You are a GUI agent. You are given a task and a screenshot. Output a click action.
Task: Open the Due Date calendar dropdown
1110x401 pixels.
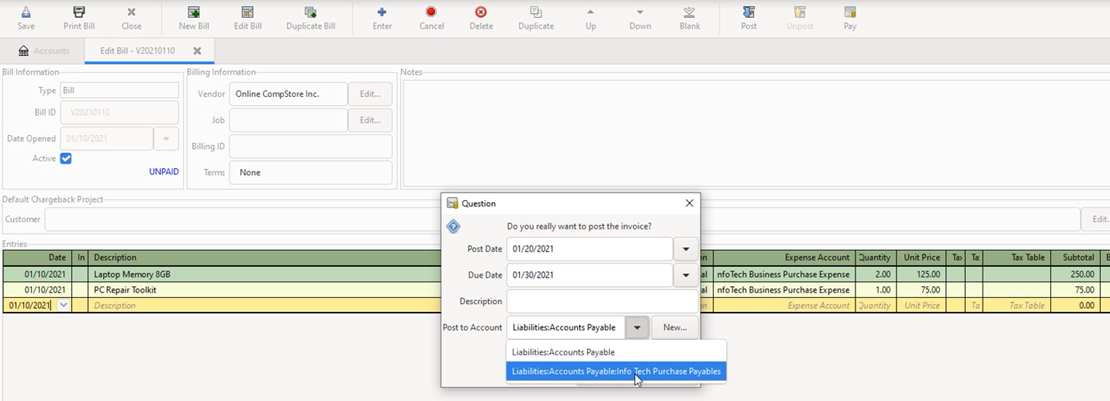[686, 275]
